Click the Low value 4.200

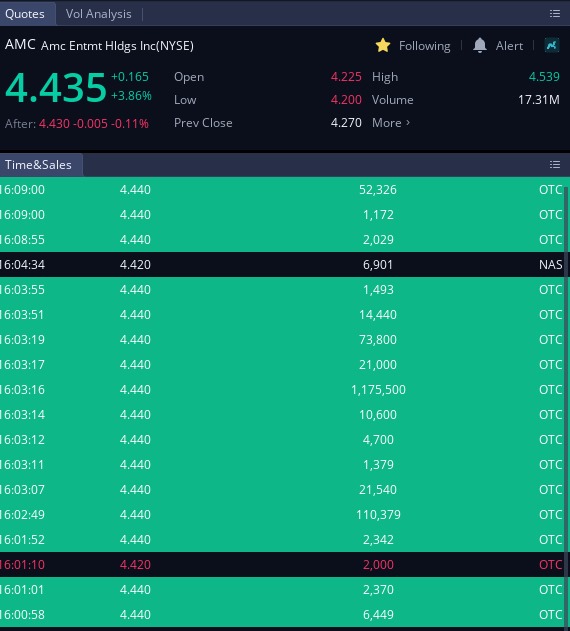tap(346, 99)
